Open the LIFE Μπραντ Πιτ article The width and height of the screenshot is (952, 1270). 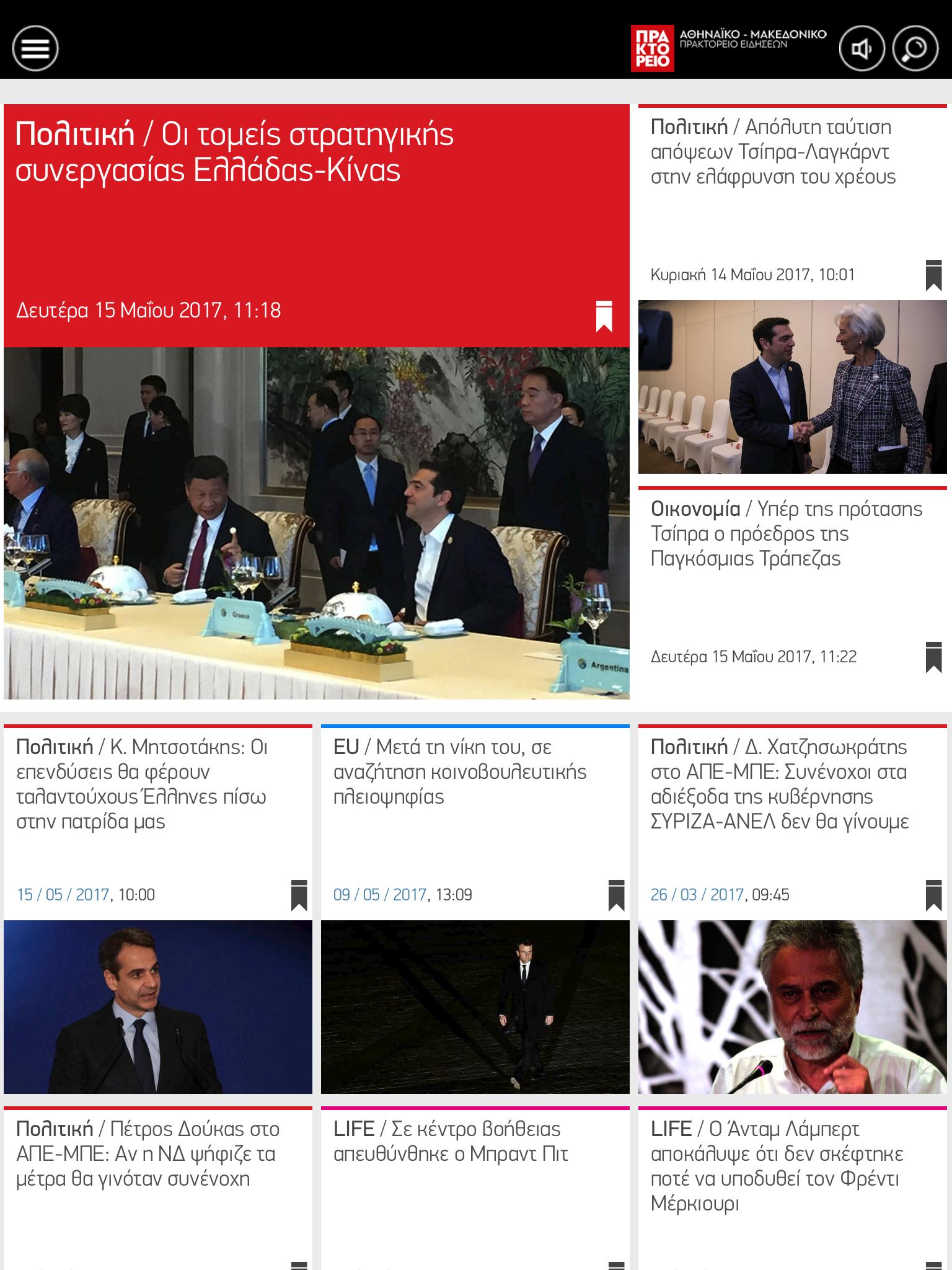click(451, 1142)
